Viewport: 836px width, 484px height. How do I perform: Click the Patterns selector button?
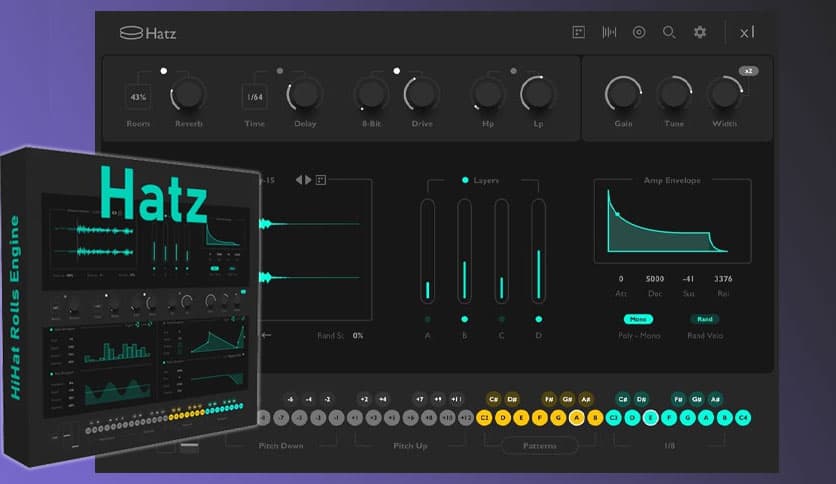click(x=540, y=445)
